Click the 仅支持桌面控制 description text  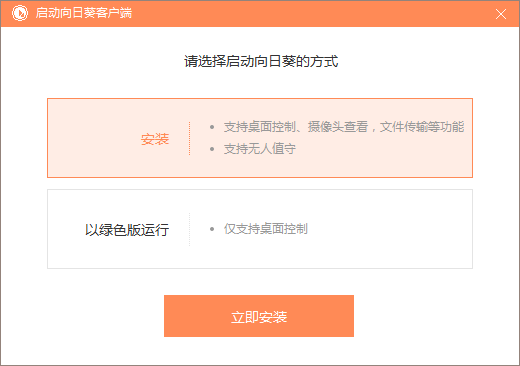point(266,229)
